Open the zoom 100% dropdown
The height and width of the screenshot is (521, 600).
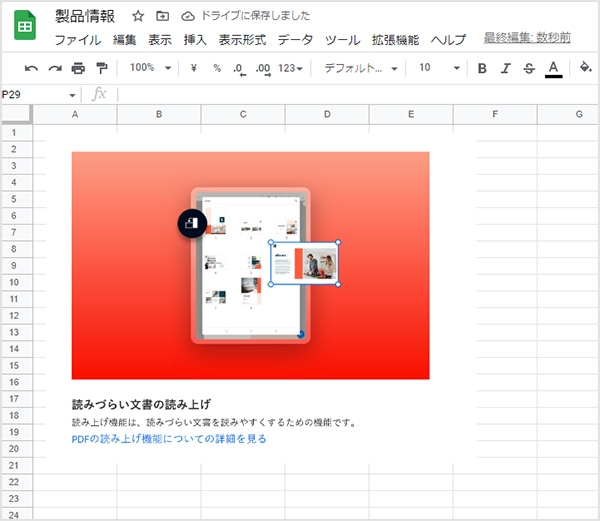[x=150, y=68]
